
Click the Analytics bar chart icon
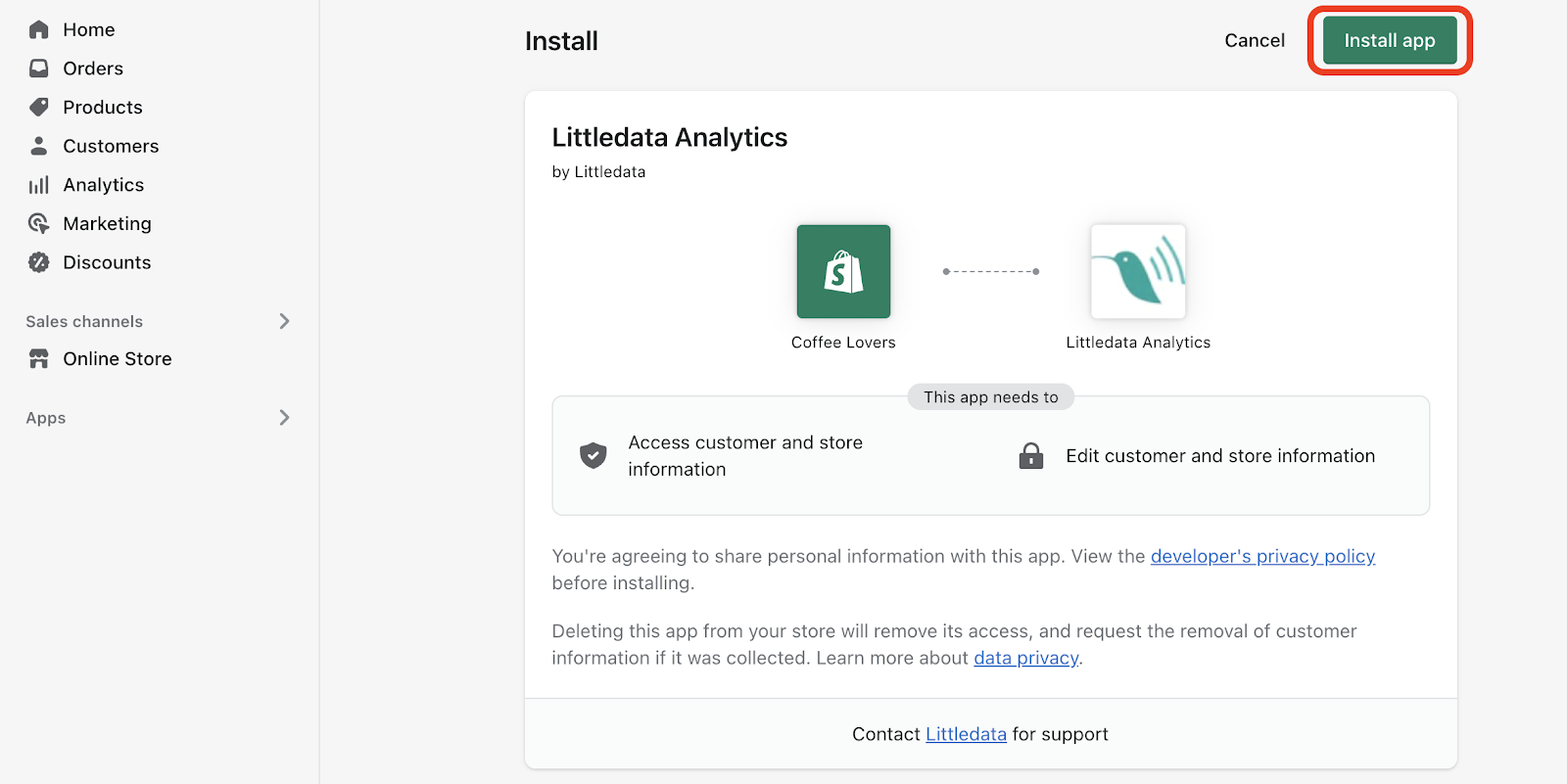pyautogui.click(x=39, y=185)
